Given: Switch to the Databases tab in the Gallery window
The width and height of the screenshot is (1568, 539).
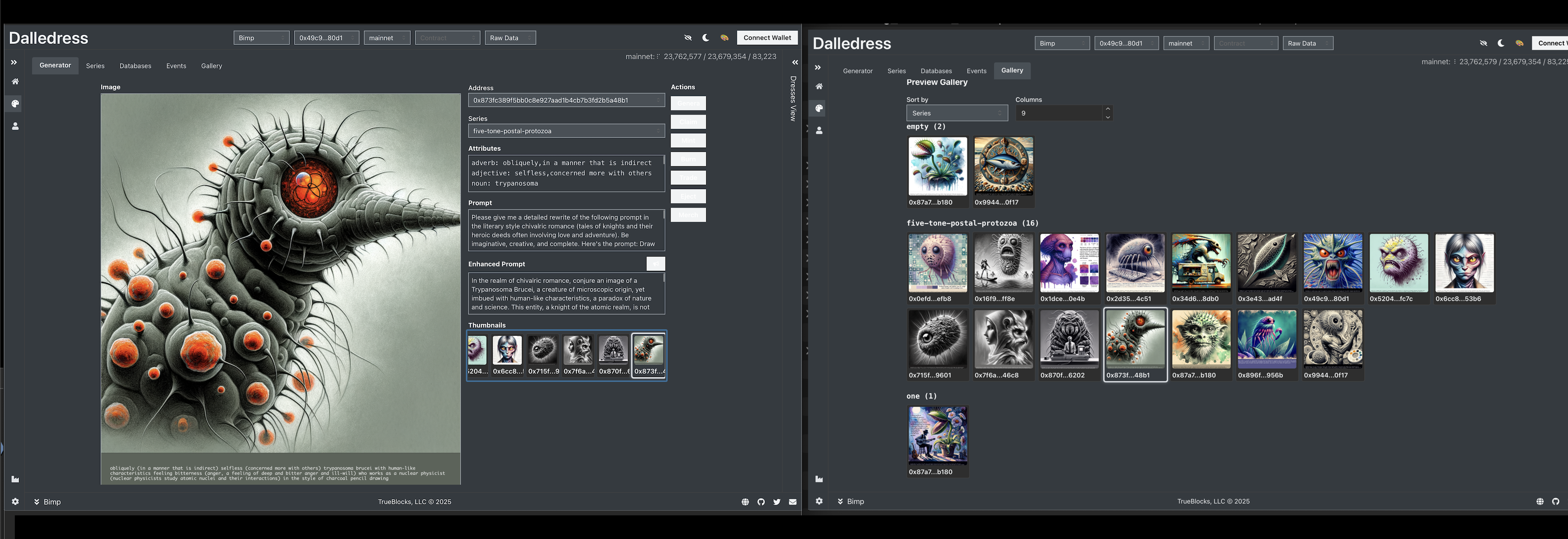Looking at the screenshot, I should [x=936, y=71].
